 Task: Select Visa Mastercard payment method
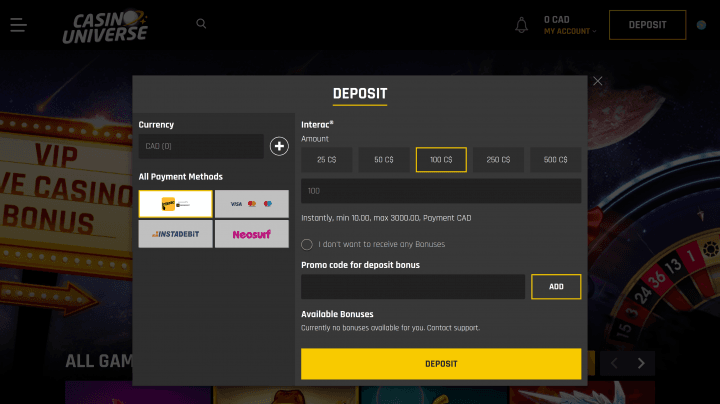click(x=252, y=204)
